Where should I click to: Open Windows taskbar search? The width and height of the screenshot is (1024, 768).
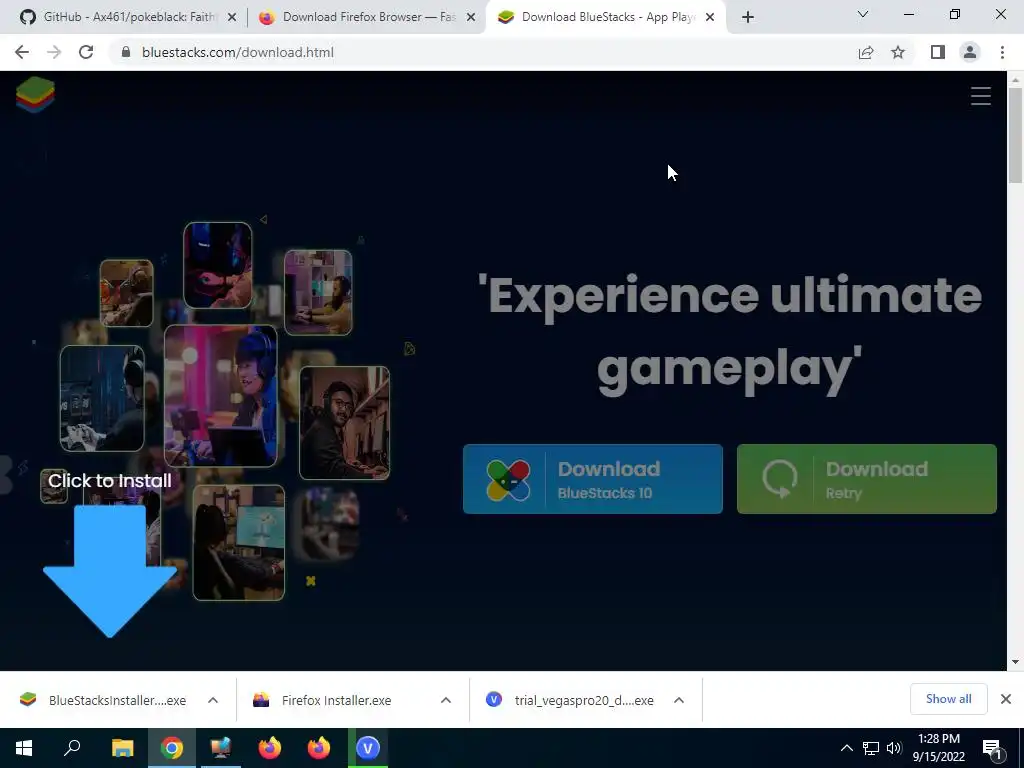click(x=72, y=748)
